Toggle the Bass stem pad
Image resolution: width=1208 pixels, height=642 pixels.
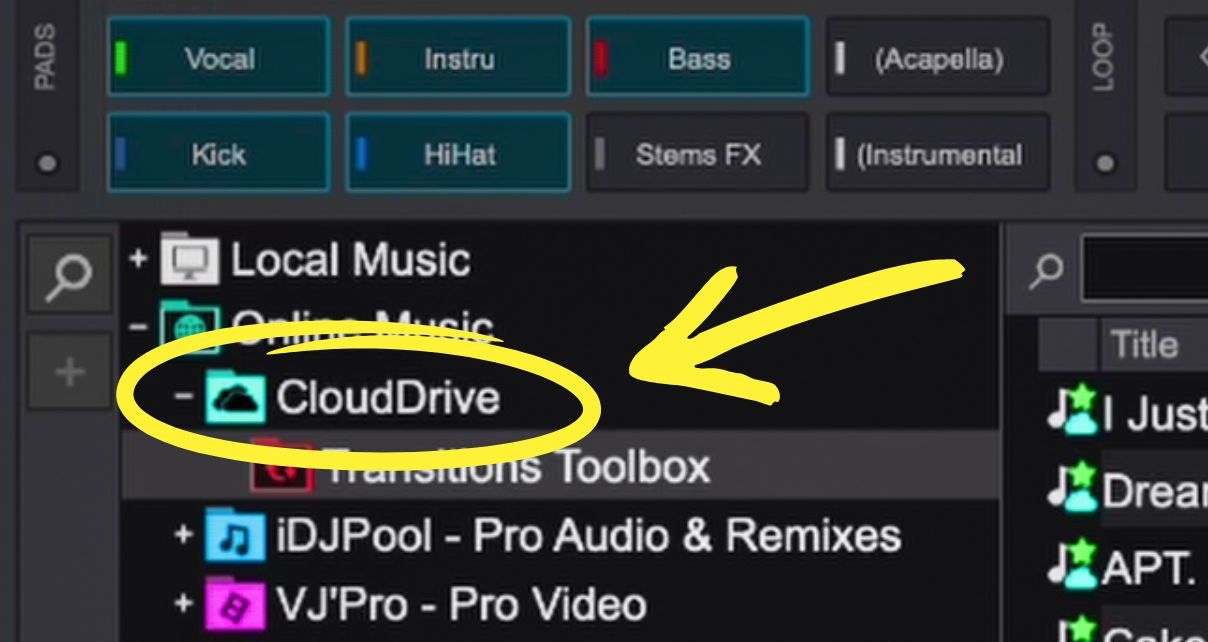click(697, 58)
